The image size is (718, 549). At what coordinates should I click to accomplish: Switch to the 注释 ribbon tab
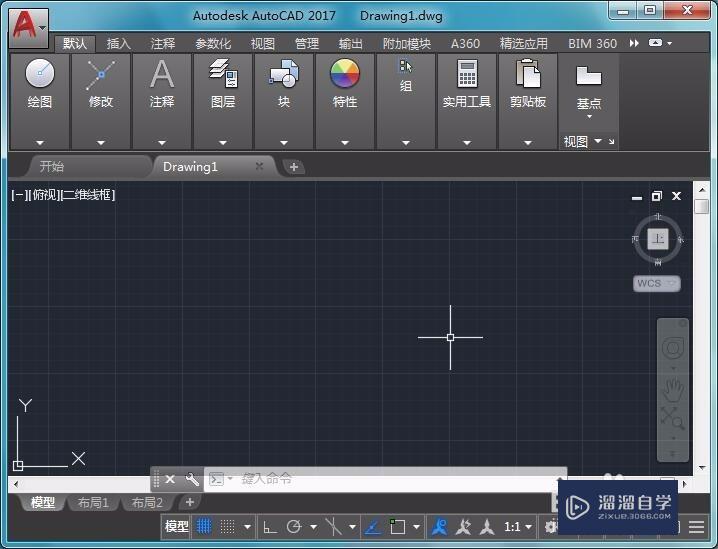pyautogui.click(x=163, y=43)
